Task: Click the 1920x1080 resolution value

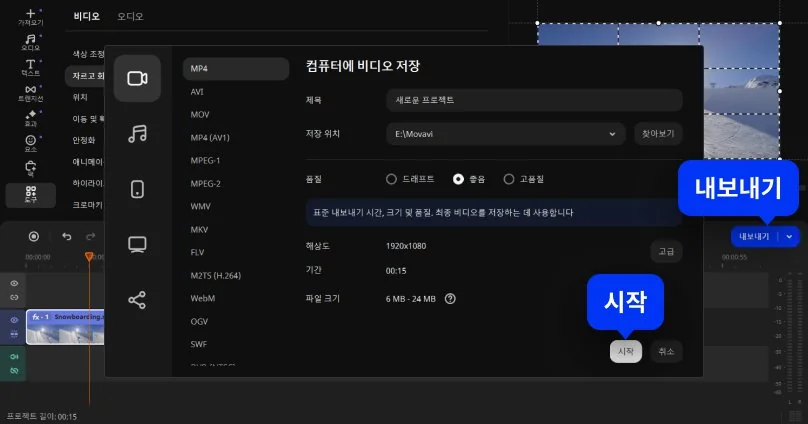Action: coord(406,246)
